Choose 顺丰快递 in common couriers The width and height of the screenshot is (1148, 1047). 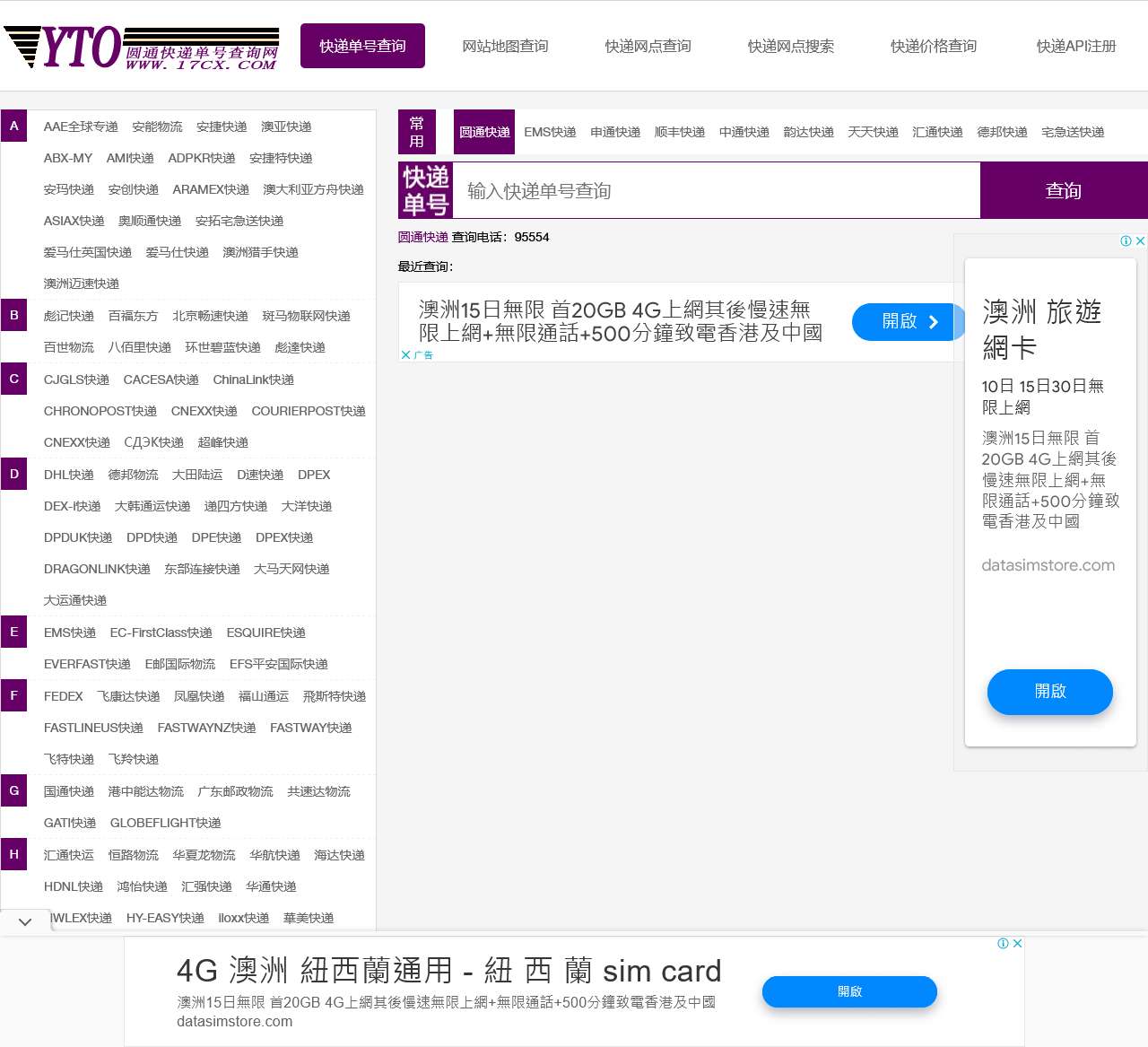680,132
